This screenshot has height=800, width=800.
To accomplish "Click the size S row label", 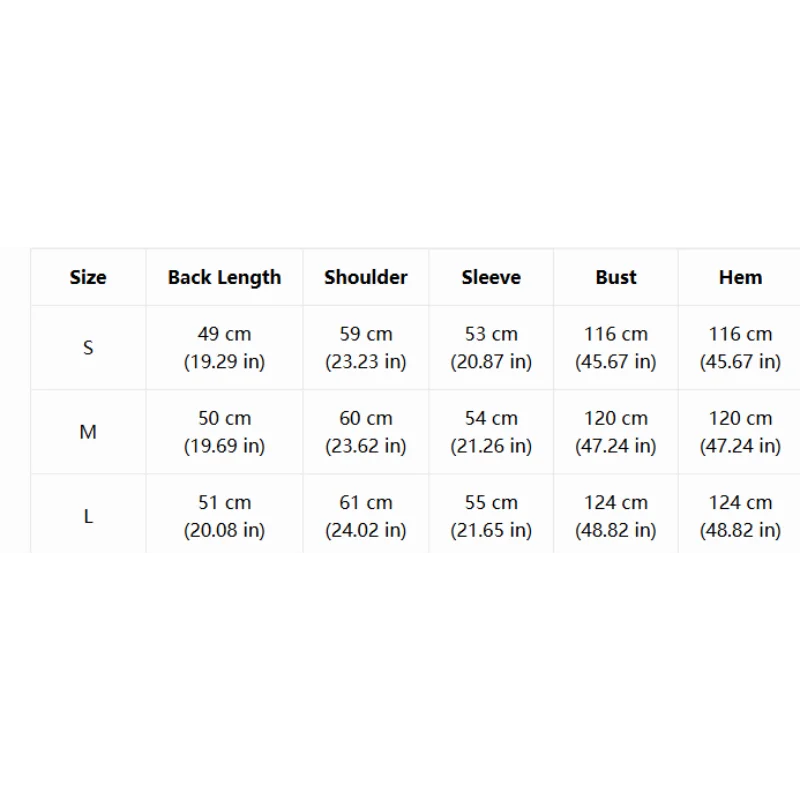I will pyautogui.click(x=88, y=348).
